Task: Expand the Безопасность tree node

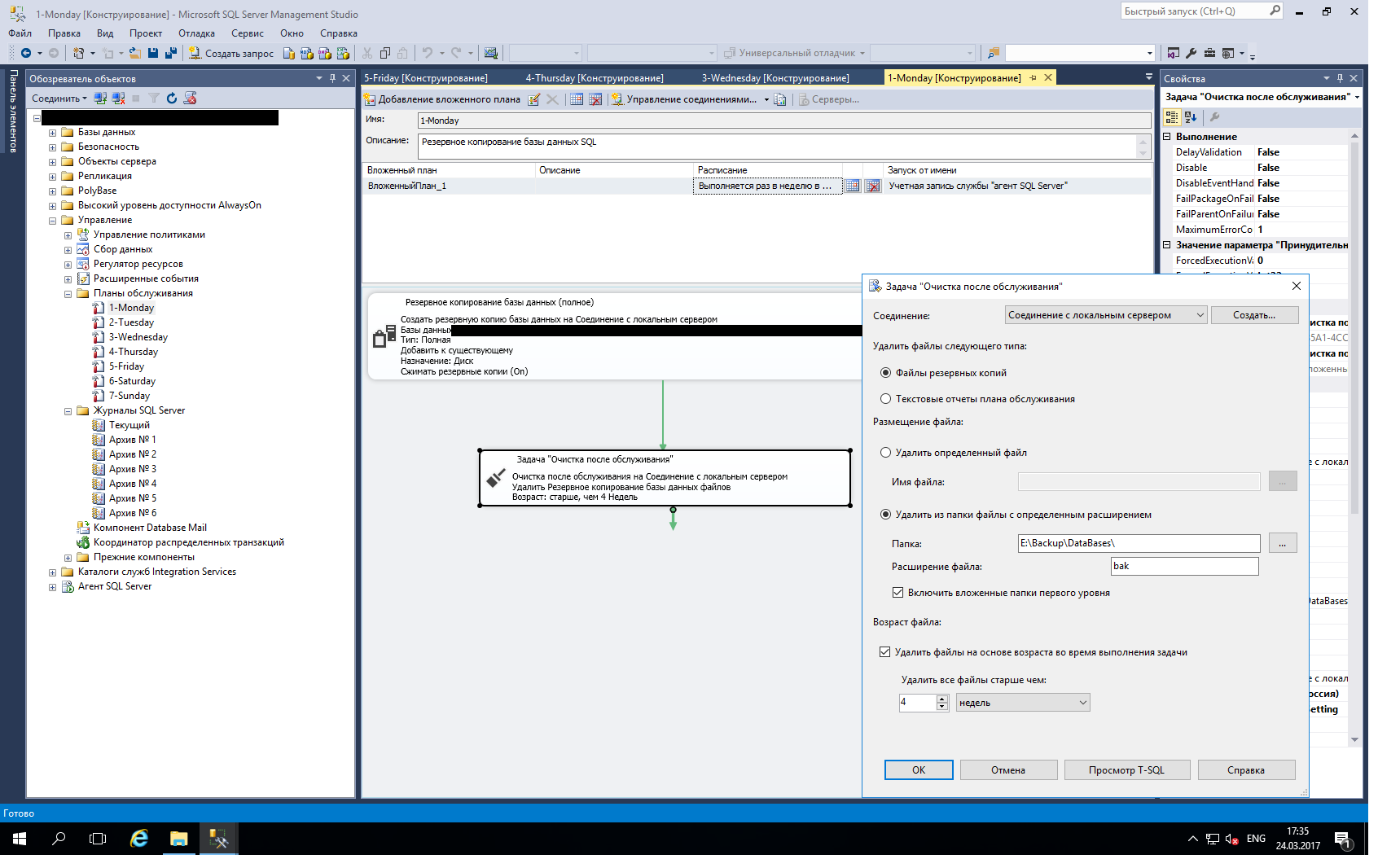Action: (x=53, y=147)
